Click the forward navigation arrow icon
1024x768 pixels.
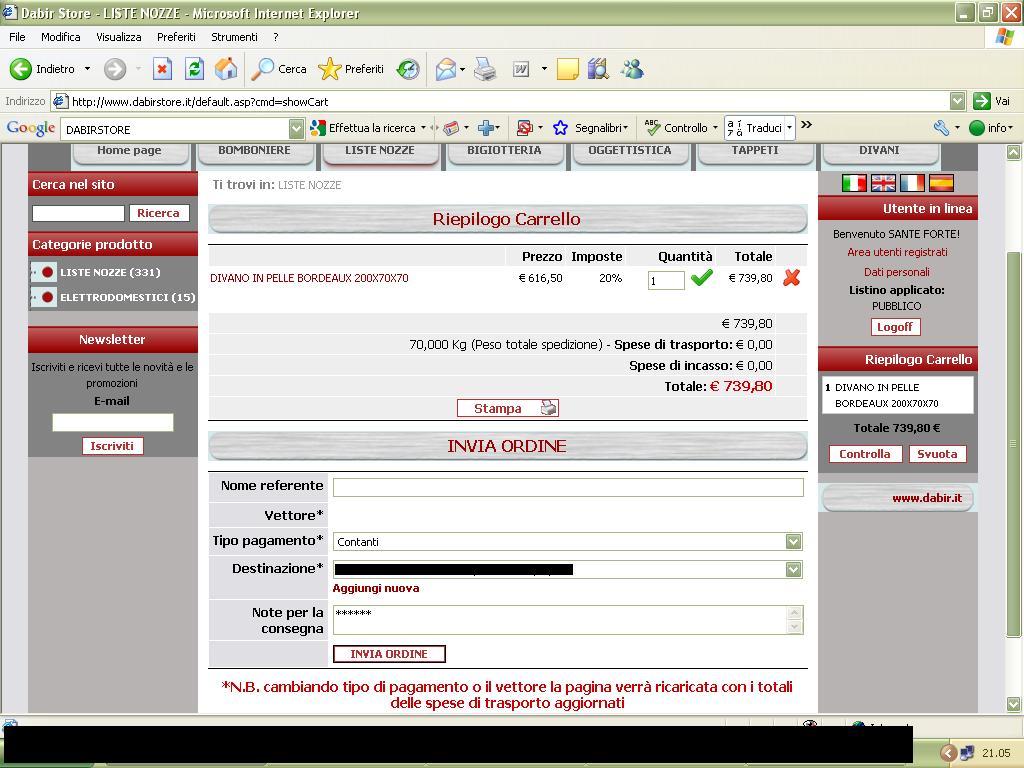(115, 69)
